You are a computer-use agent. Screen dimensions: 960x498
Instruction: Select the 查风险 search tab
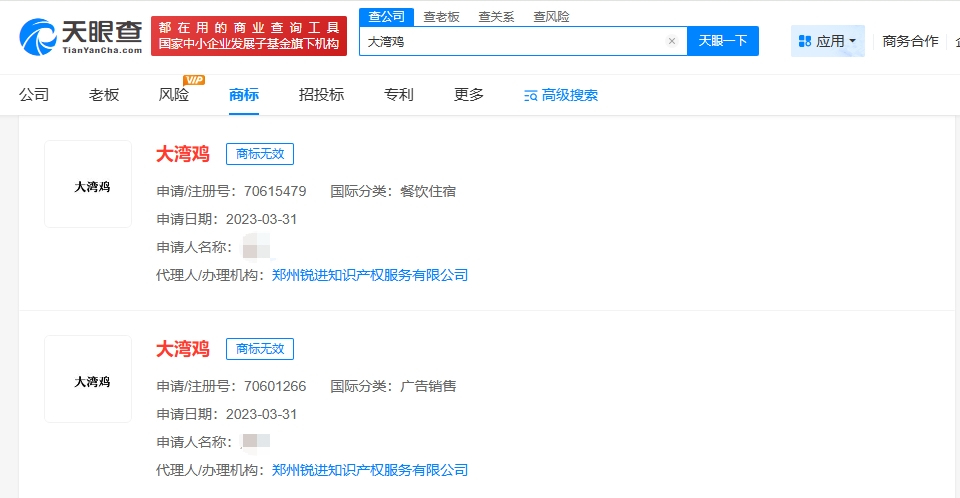click(x=551, y=16)
